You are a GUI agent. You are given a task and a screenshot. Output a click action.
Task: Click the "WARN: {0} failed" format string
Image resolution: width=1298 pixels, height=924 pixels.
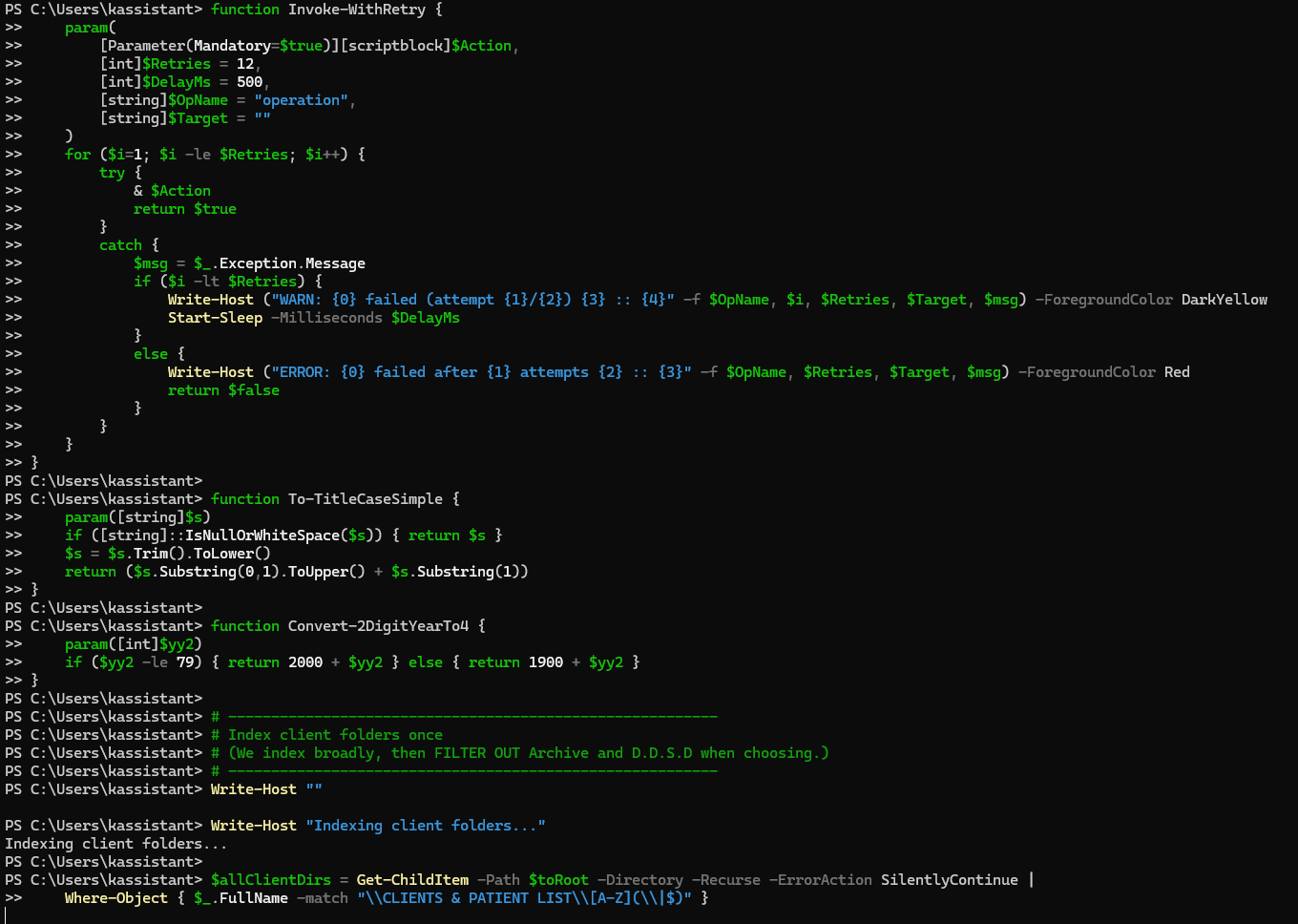[473, 300]
